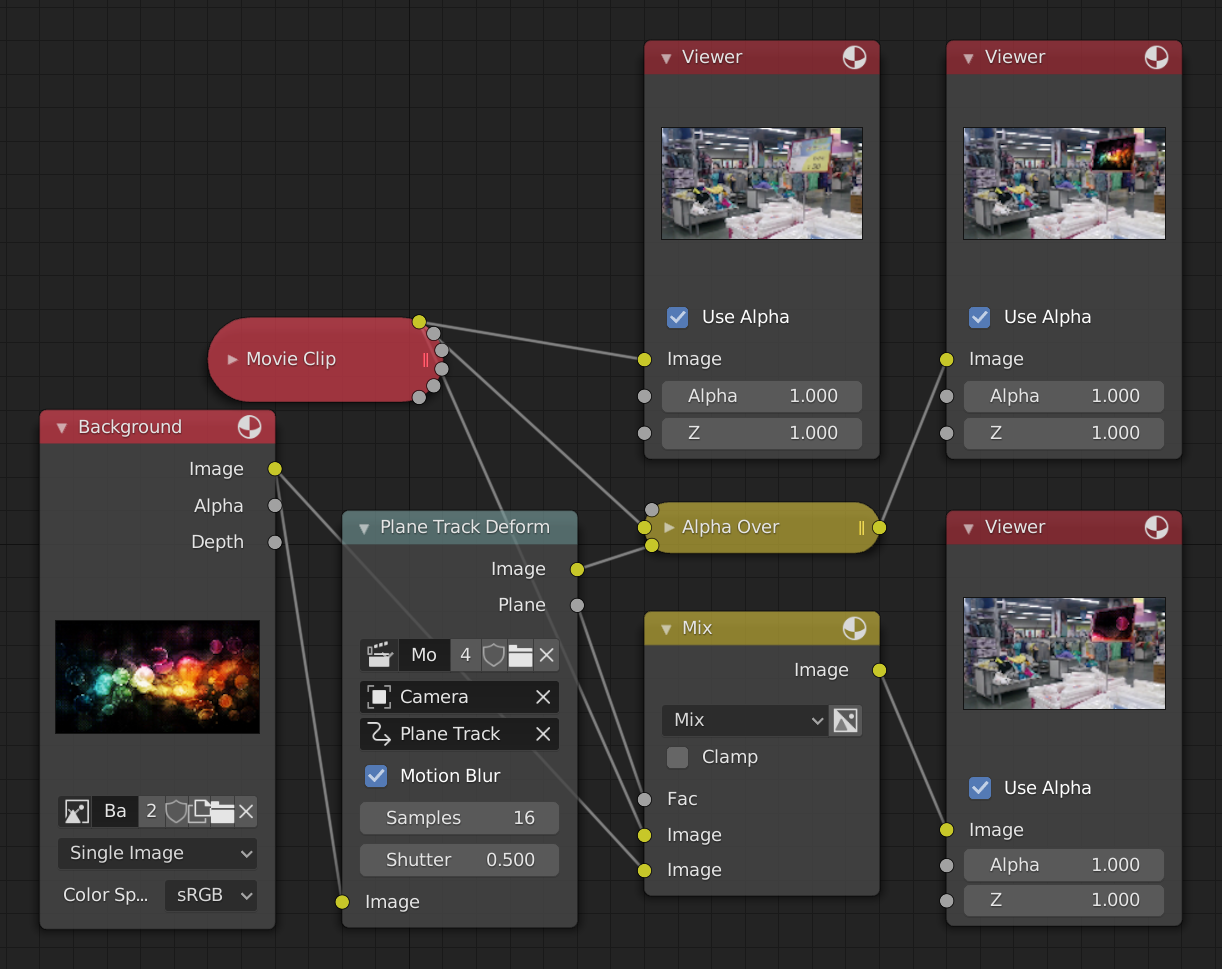Collapse the Background node

pyautogui.click(x=61, y=428)
